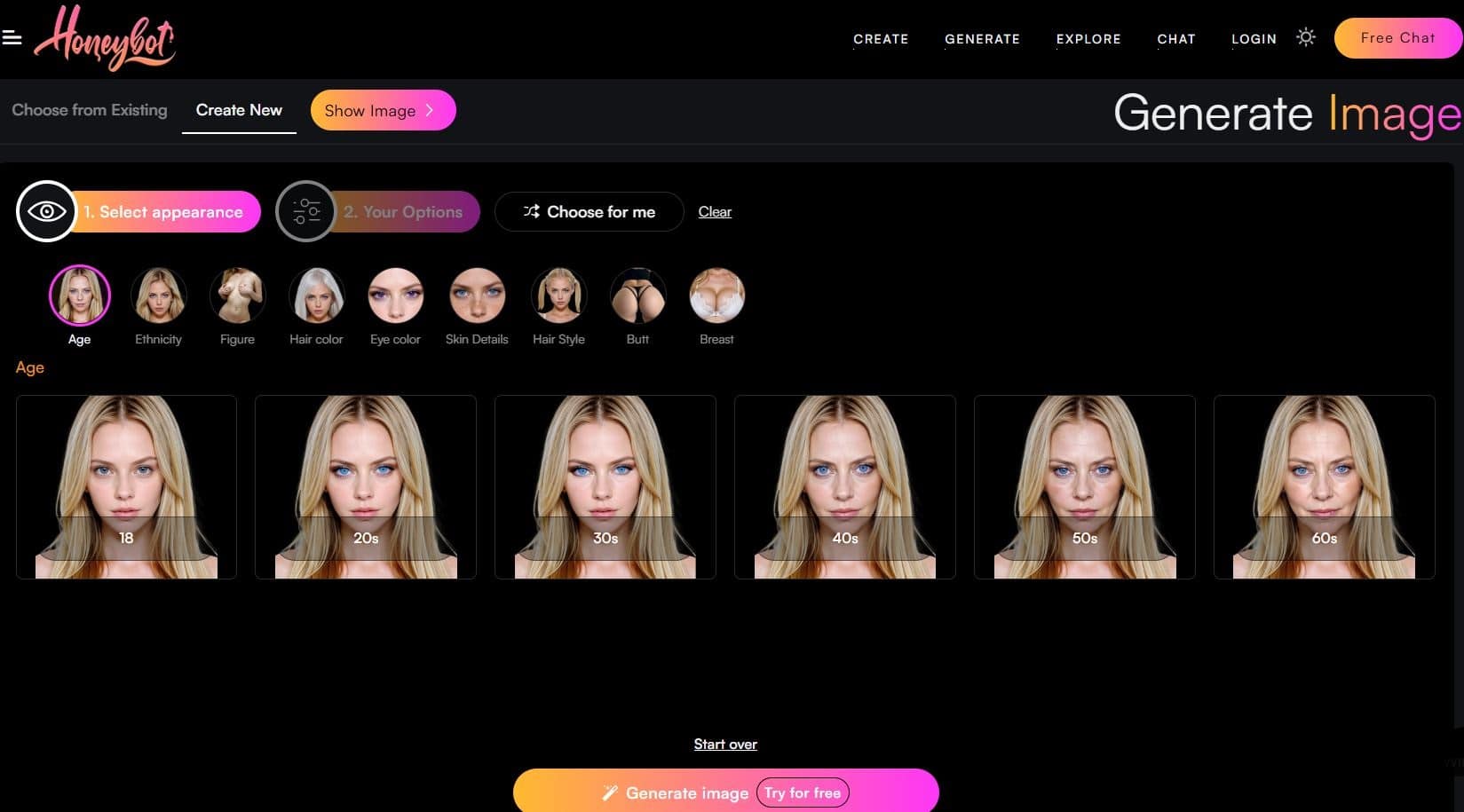Select the Hair Style category icon
1464x812 pixels.
[x=559, y=296]
